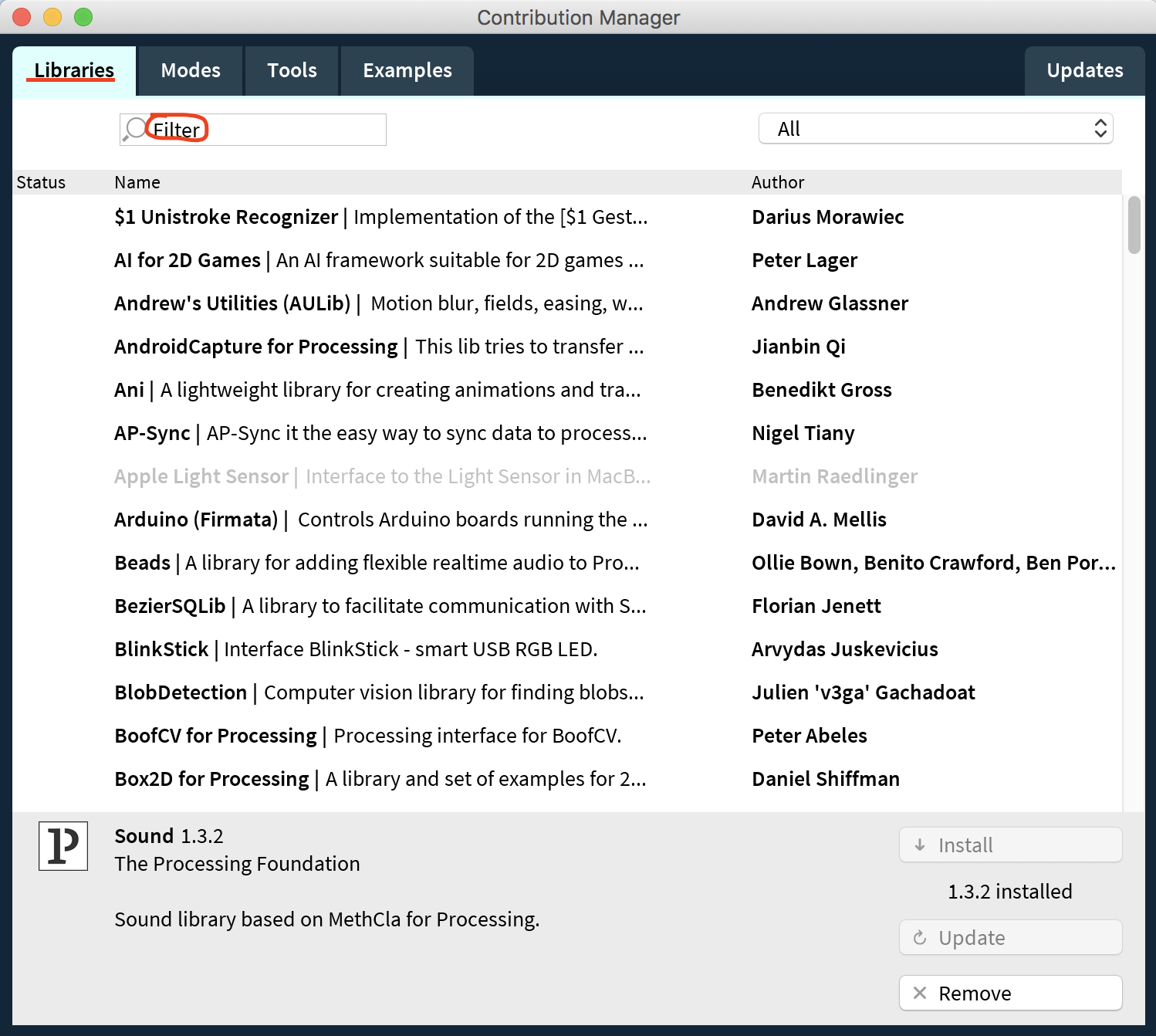Click The Processing Foundation author text
1156x1036 pixels.
tap(237, 864)
